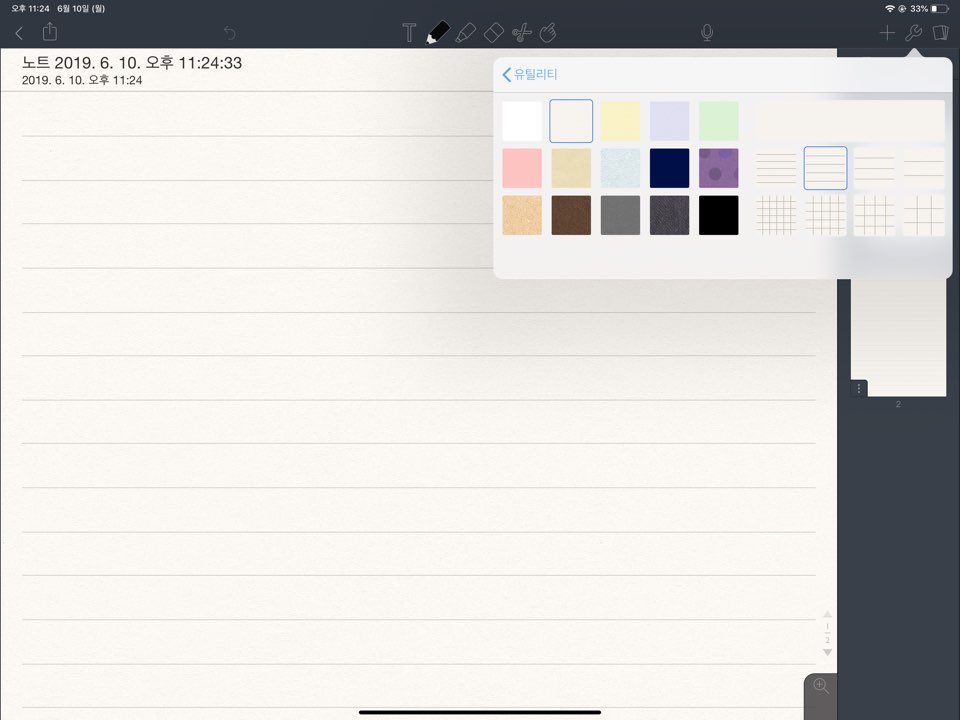The image size is (960, 720).
Task: Choose lavender paper color
Action: click(669, 121)
